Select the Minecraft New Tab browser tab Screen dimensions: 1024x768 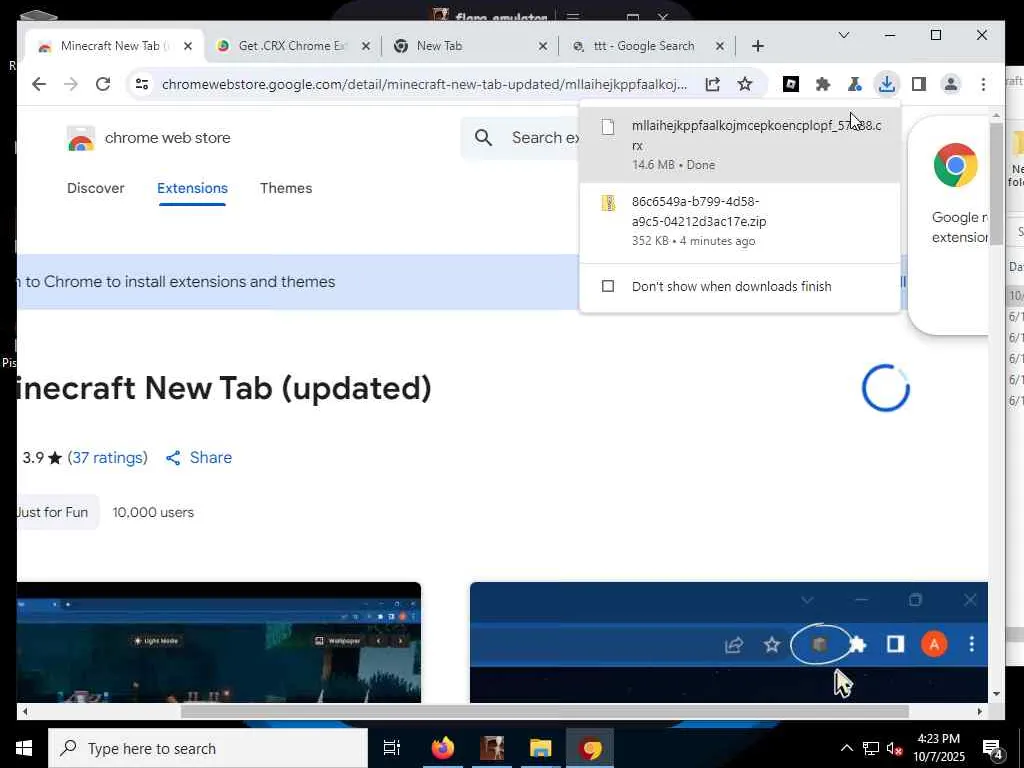pos(114,46)
